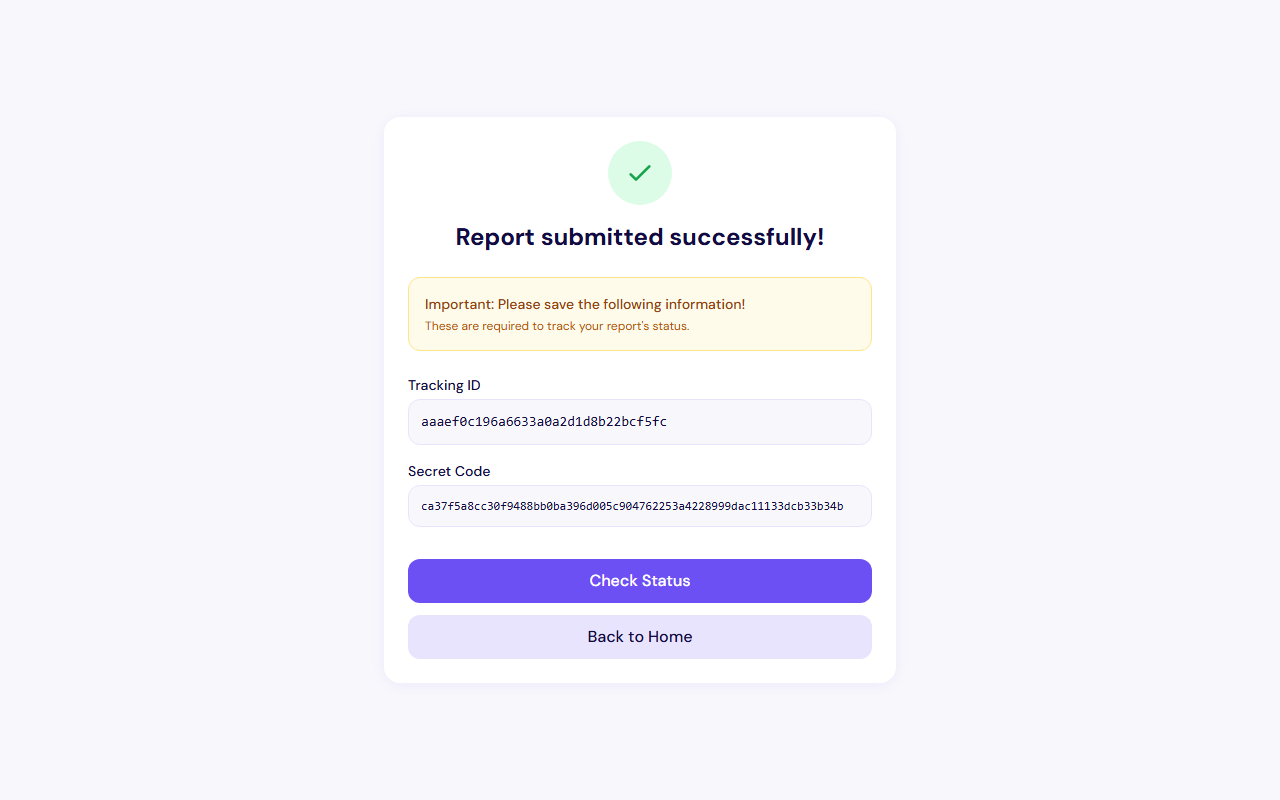Select the 'Important: Please save' warning text
This screenshot has height=800, width=1280.
[585, 304]
